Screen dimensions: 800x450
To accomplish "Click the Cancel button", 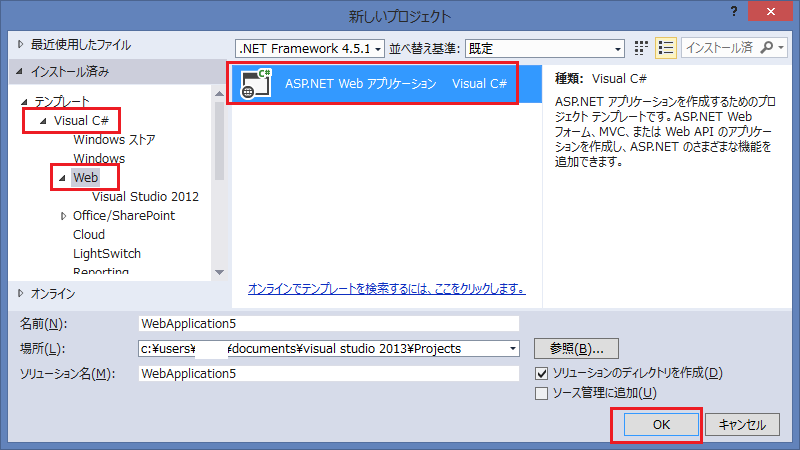I will pos(742,424).
